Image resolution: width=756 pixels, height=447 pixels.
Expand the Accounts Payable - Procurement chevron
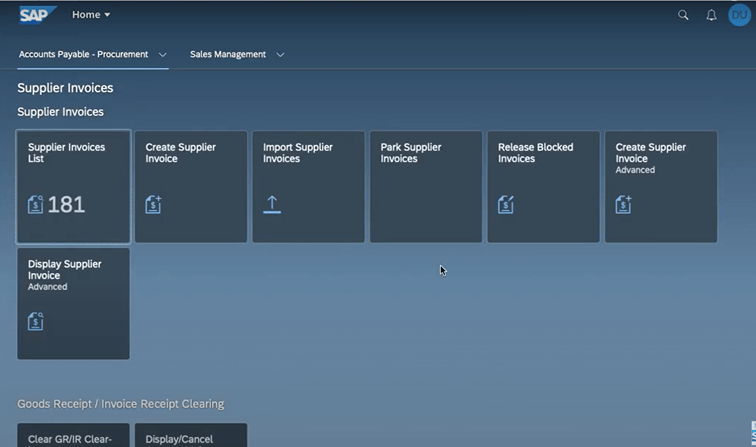(163, 55)
